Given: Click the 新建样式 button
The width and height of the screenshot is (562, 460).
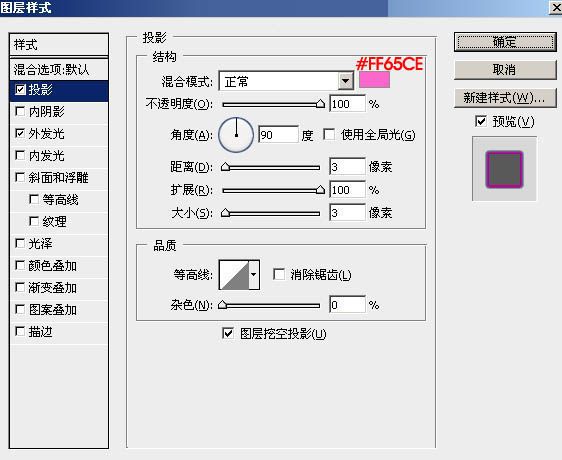Looking at the screenshot, I should tap(505, 98).
